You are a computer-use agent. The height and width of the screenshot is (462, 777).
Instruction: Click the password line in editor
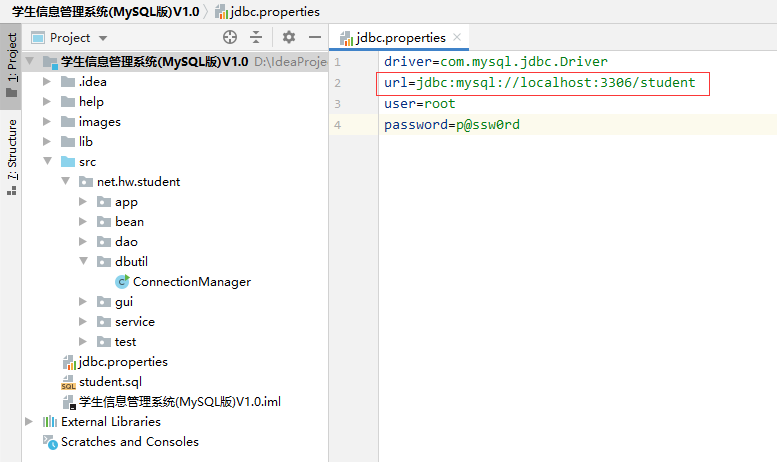[x=452, y=124]
